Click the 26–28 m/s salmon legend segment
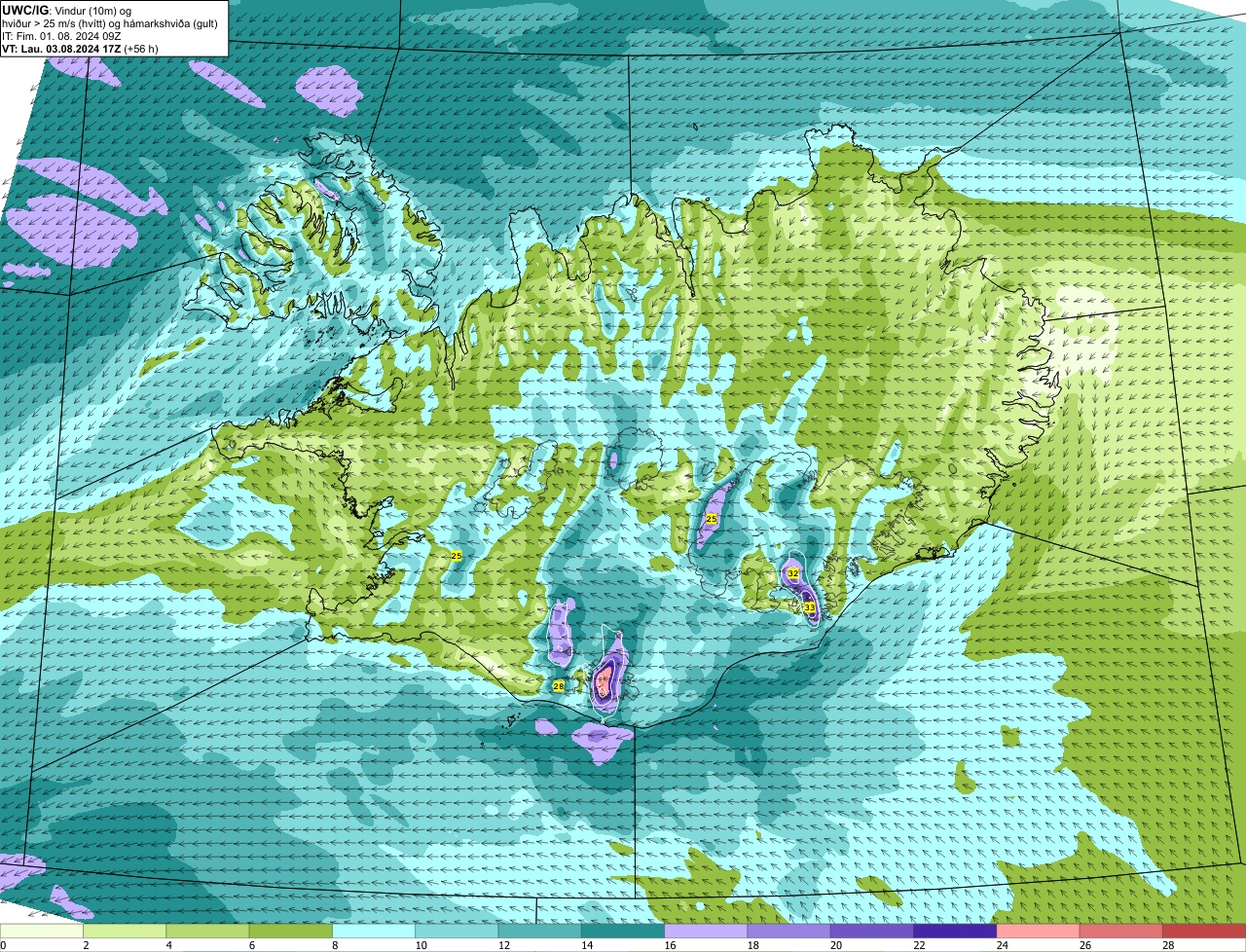Screen dimensions: 1246x952 tap(1121, 931)
